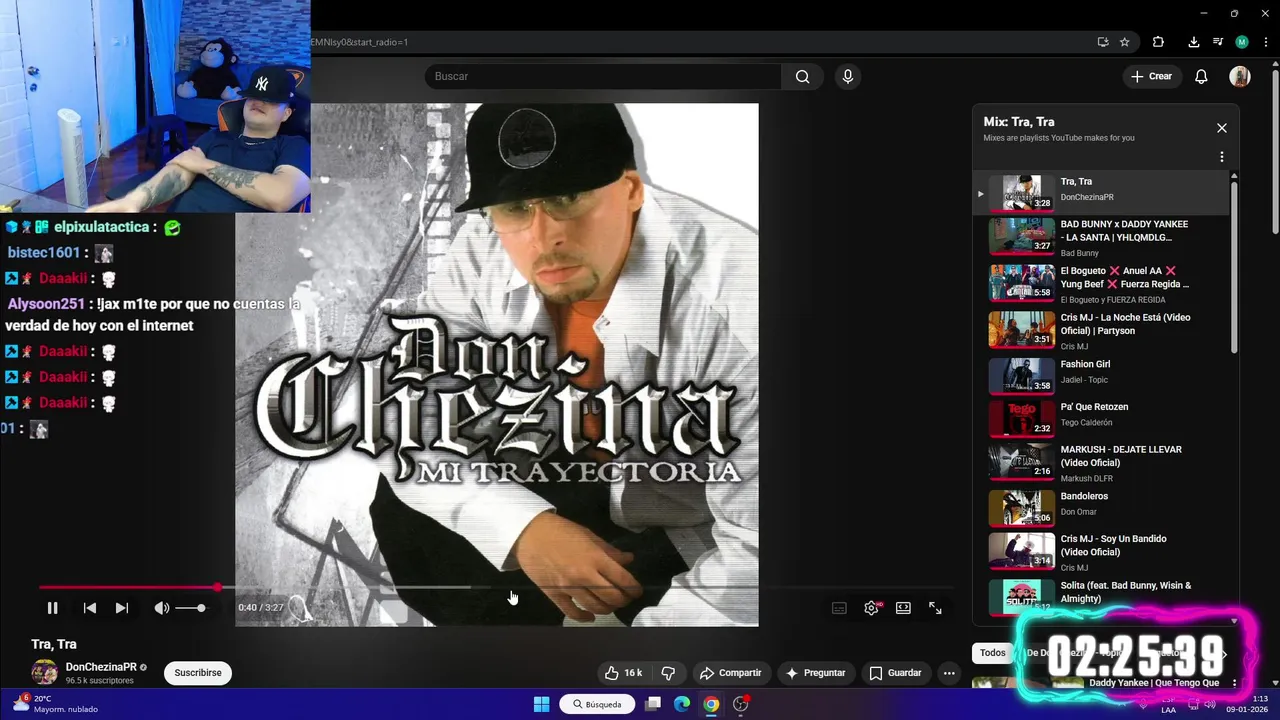
Task: Toggle subtitles button in player
Action: click(839, 608)
